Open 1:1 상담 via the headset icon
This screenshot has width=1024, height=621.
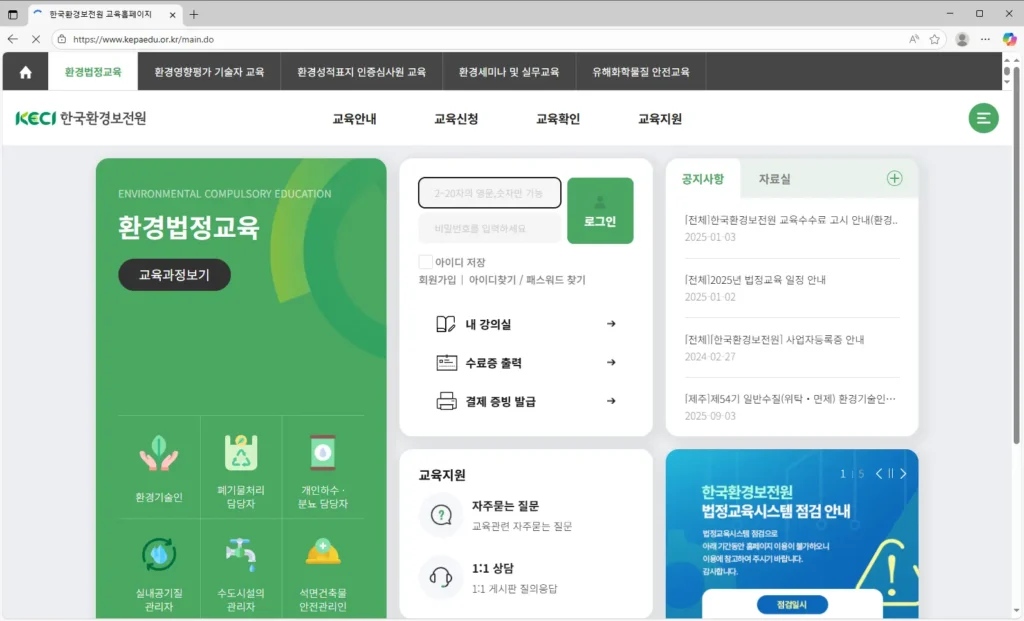[x=440, y=578]
